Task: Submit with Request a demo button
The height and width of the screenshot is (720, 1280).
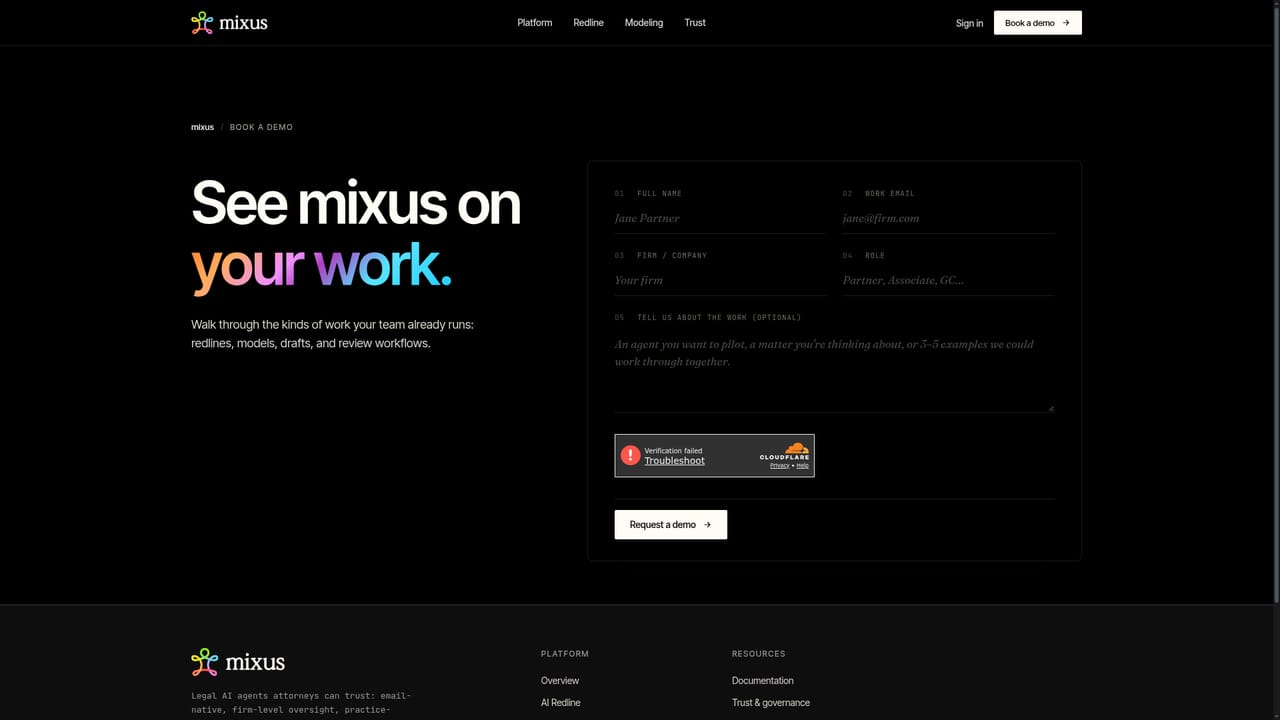Action: pyautogui.click(x=671, y=525)
